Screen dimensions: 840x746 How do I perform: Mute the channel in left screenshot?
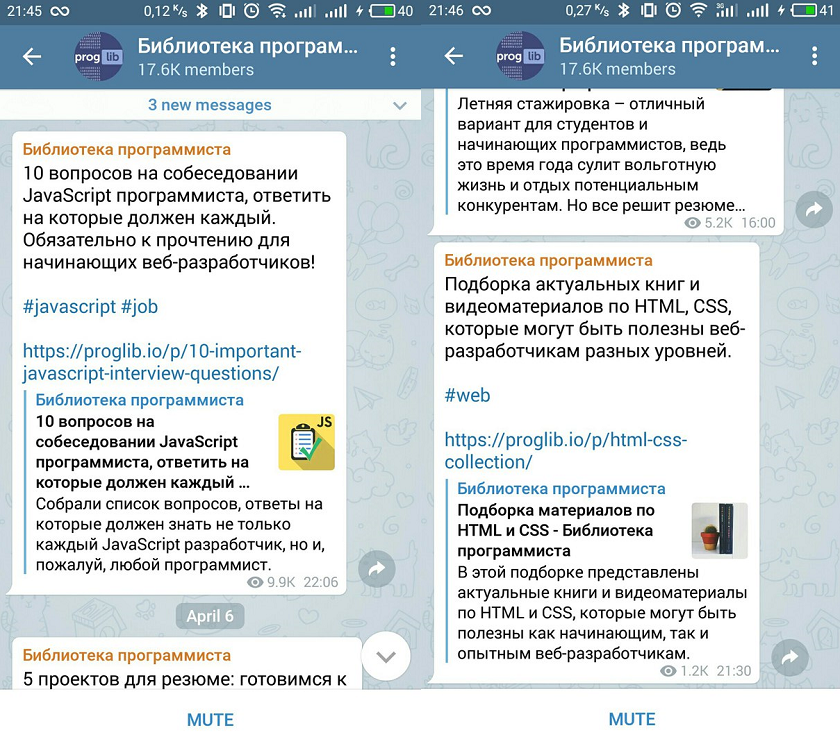pyautogui.click(x=210, y=719)
